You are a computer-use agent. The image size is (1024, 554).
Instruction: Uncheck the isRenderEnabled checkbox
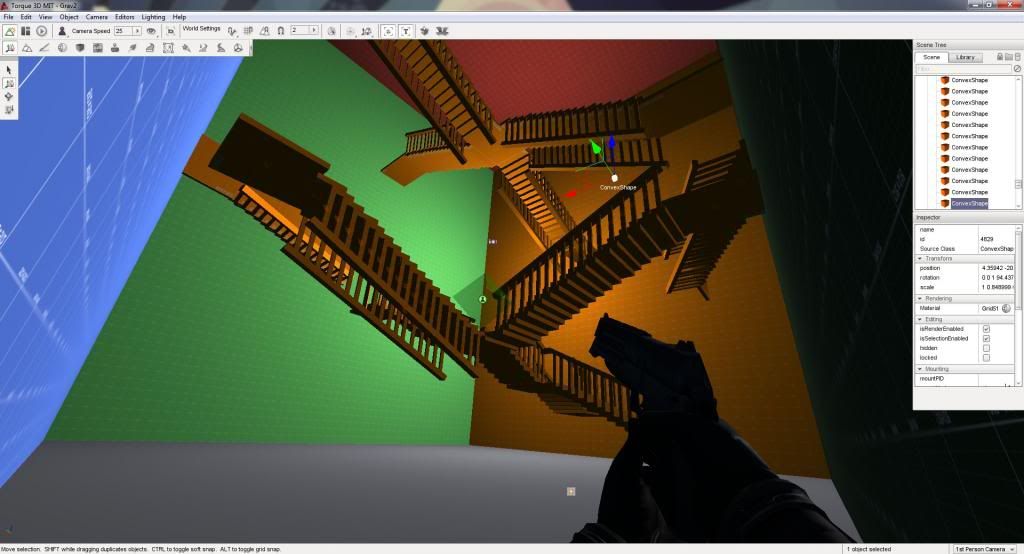pos(986,328)
